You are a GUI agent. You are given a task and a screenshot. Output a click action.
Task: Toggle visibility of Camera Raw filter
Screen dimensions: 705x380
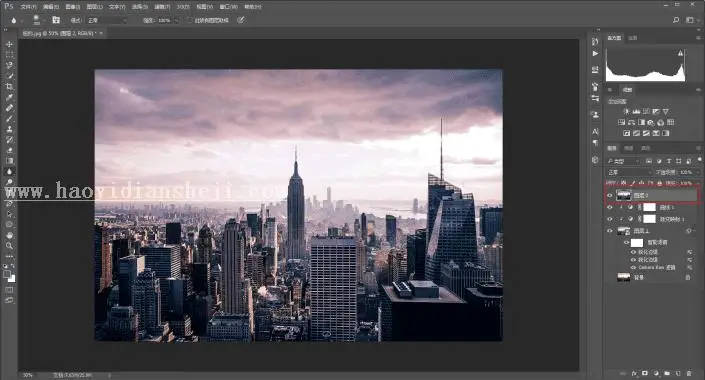[x=633, y=268]
